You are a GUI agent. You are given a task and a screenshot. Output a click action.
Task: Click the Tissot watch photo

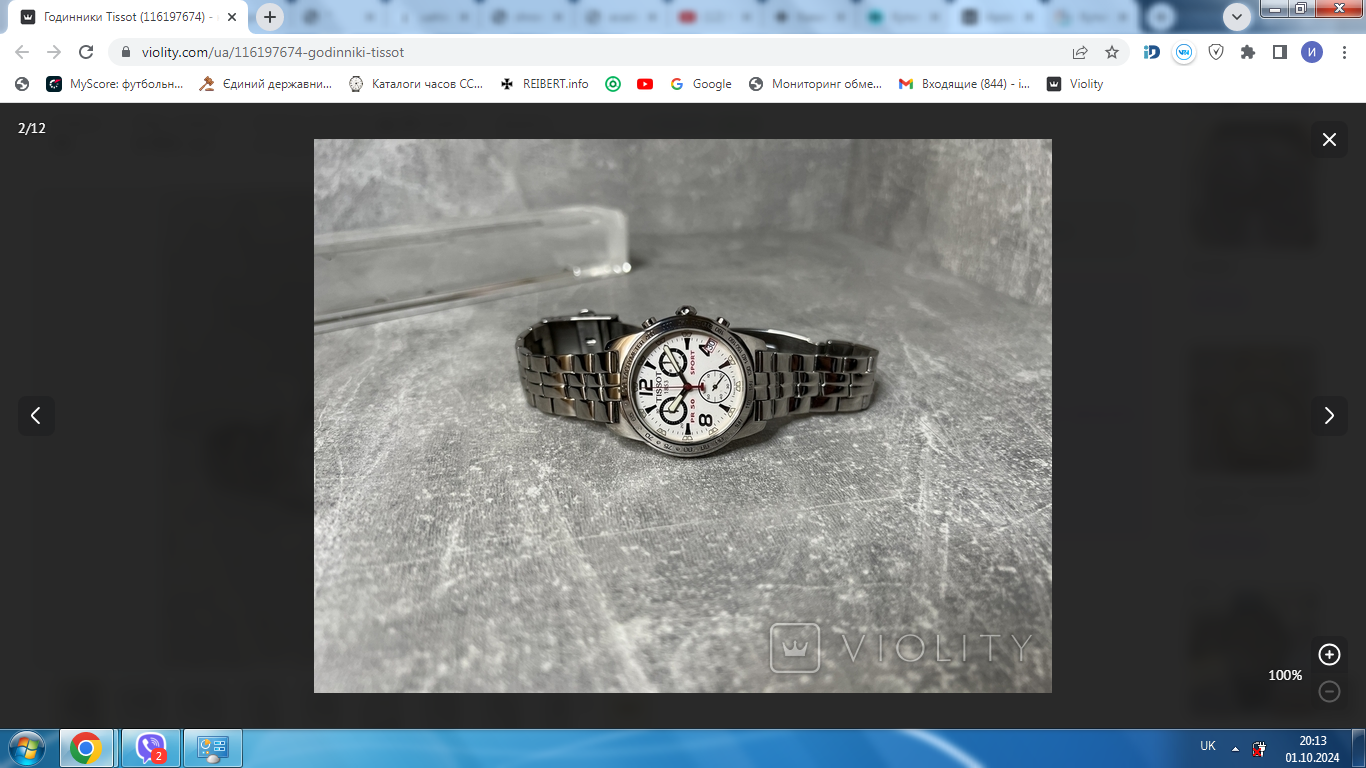[683, 416]
